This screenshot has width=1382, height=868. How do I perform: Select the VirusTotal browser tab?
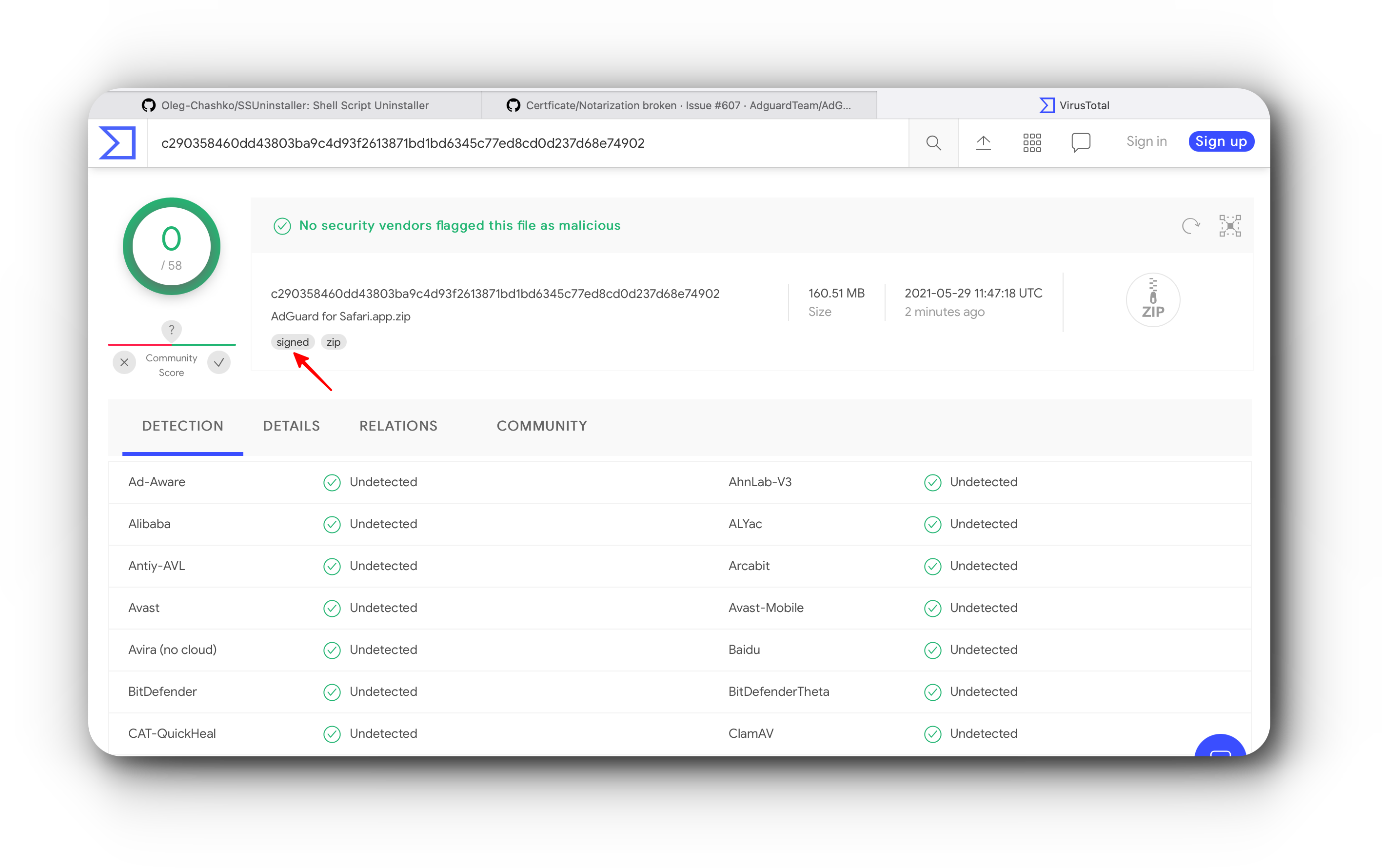point(1073,105)
